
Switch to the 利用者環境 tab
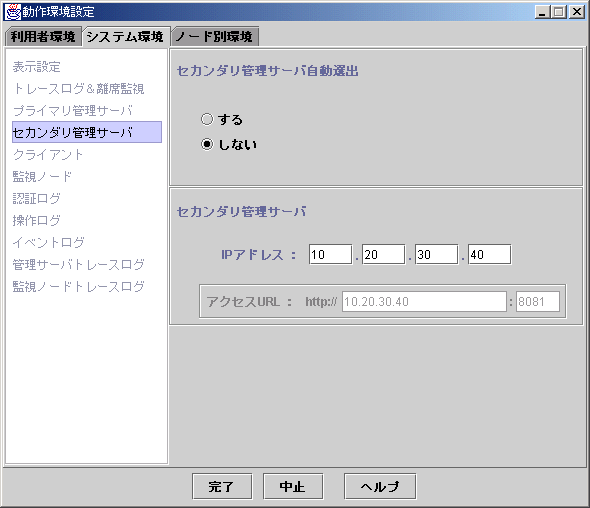(43, 37)
